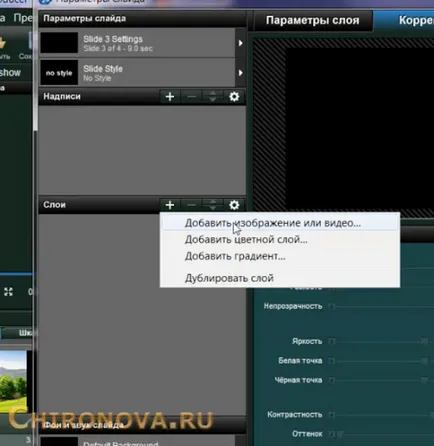The width and height of the screenshot is (434, 446).
Task: Click Надписи panel header label
Action: [62, 97]
